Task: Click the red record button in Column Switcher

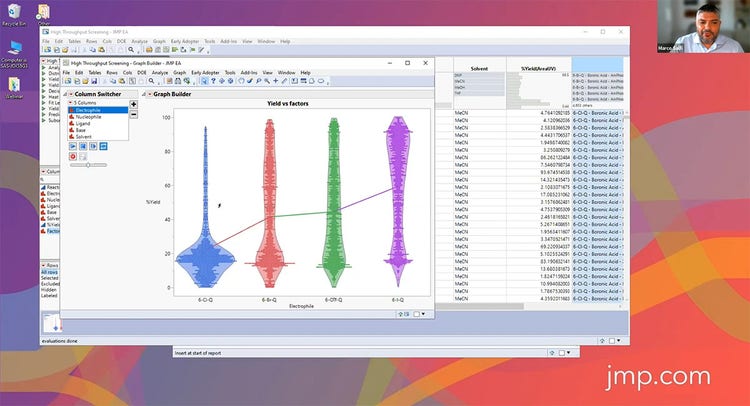Action: [73, 156]
